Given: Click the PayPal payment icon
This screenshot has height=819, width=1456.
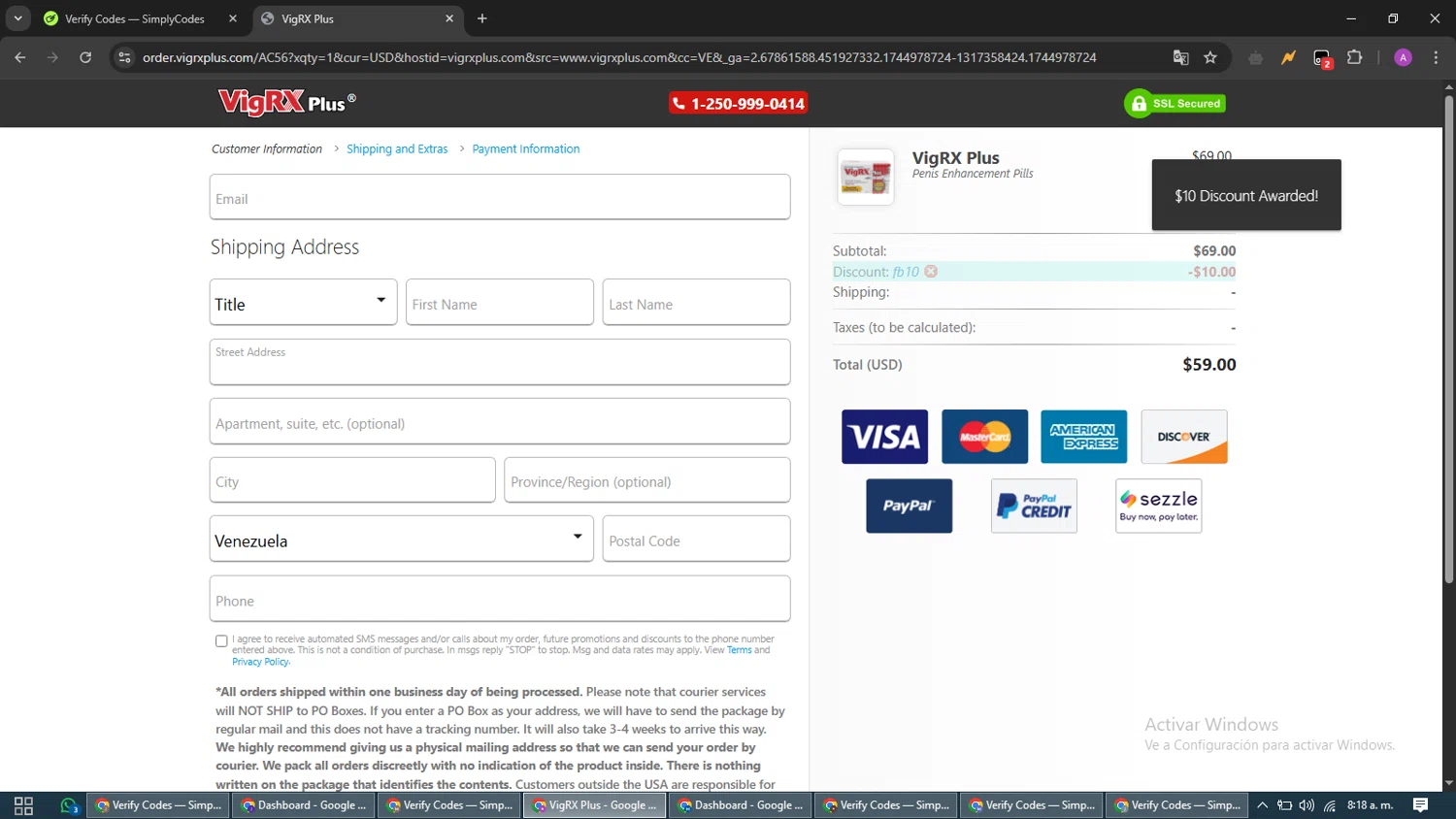Looking at the screenshot, I should click(909, 506).
